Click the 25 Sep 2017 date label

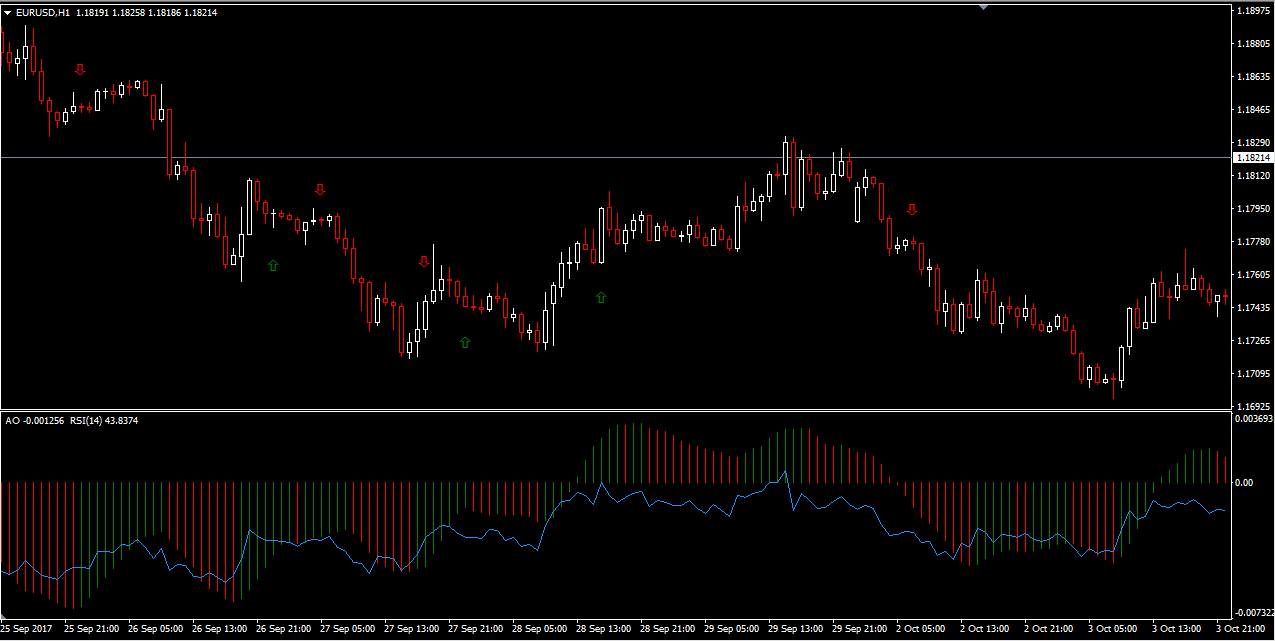click(x=27, y=629)
